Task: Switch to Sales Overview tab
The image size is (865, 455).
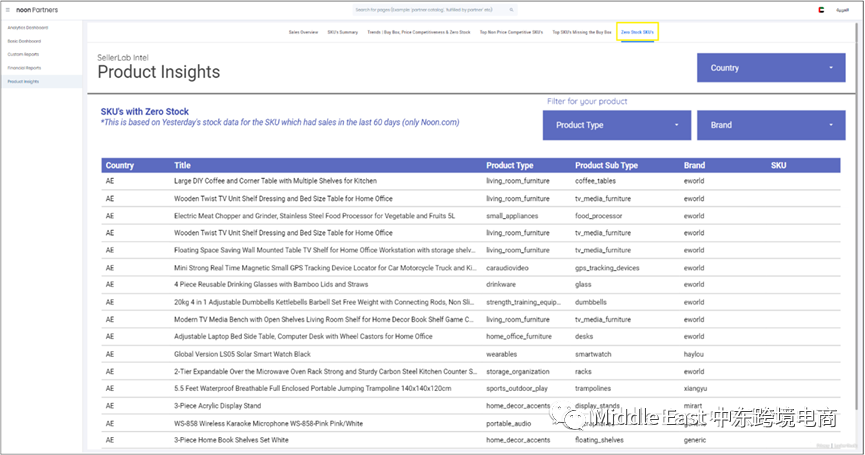Action: [x=303, y=32]
